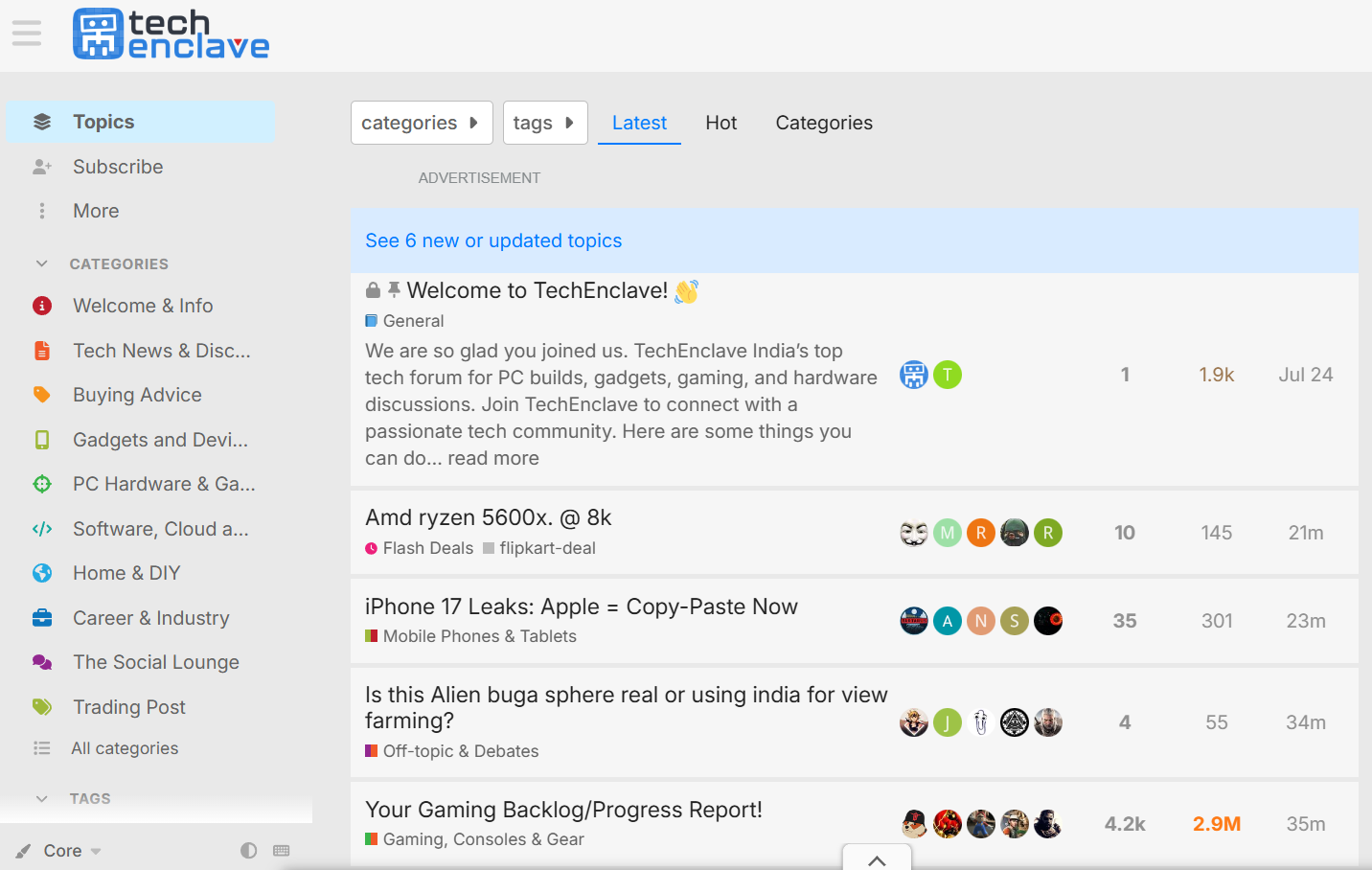Click the read more link
The image size is (1372, 870).
(x=493, y=458)
